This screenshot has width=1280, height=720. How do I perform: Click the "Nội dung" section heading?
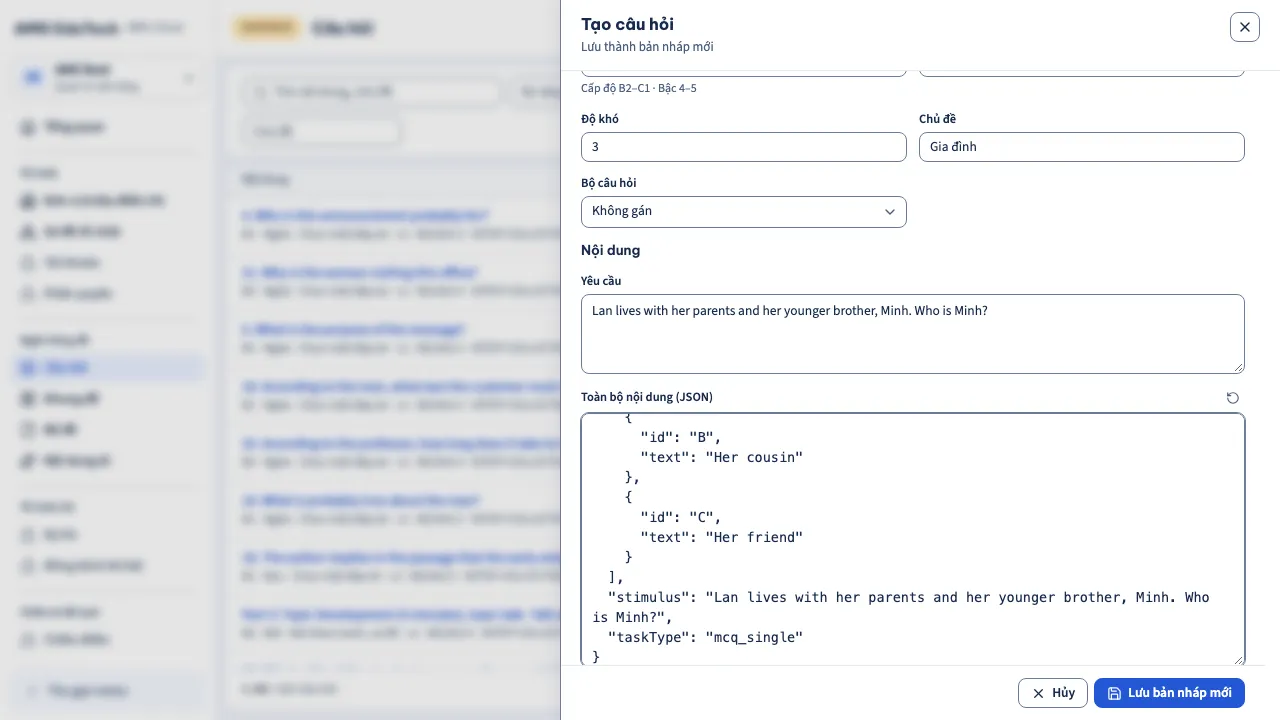tap(611, 250)
